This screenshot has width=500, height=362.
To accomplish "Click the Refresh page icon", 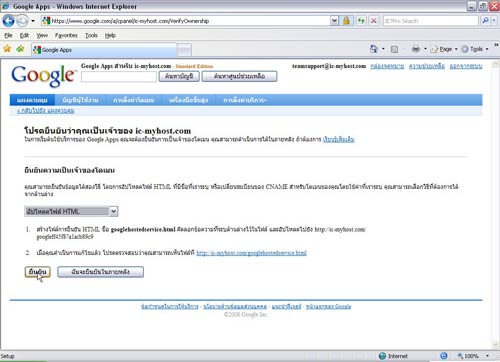I will click(361, 21).
